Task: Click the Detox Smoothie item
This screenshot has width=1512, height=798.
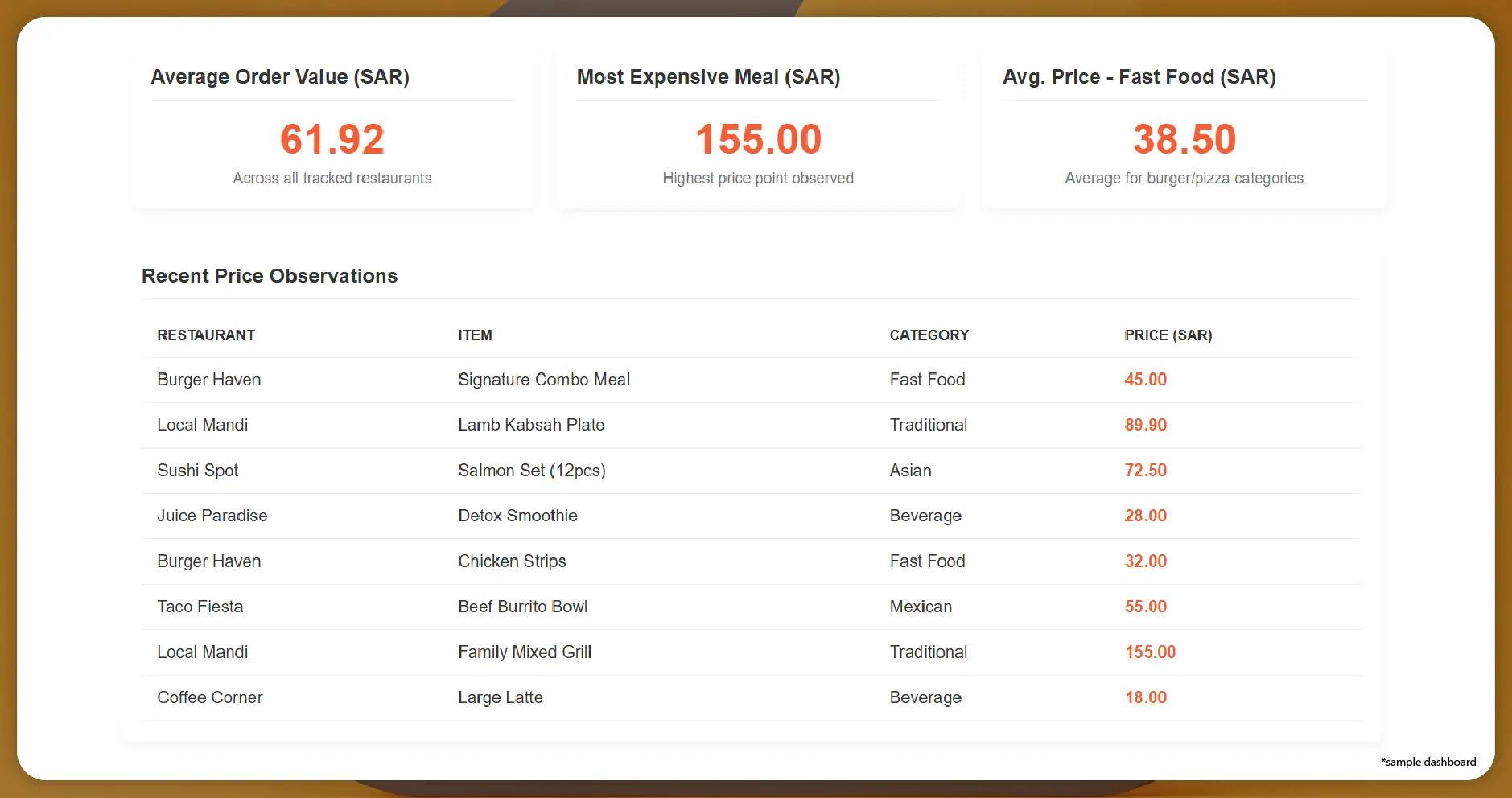Action: (517, 516)
